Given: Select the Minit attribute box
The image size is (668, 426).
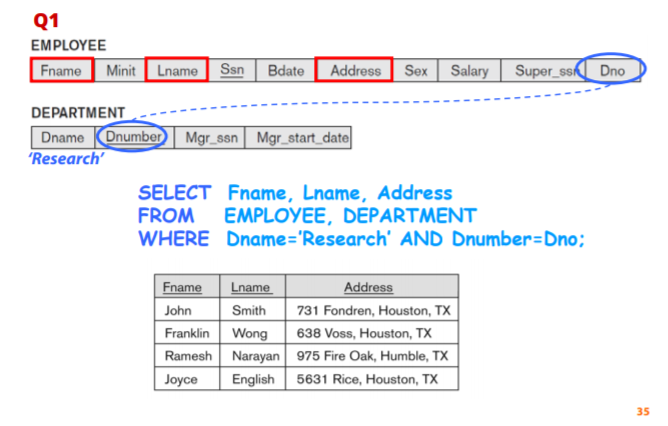Looking at the screenshot, I should tap(120, 70).
